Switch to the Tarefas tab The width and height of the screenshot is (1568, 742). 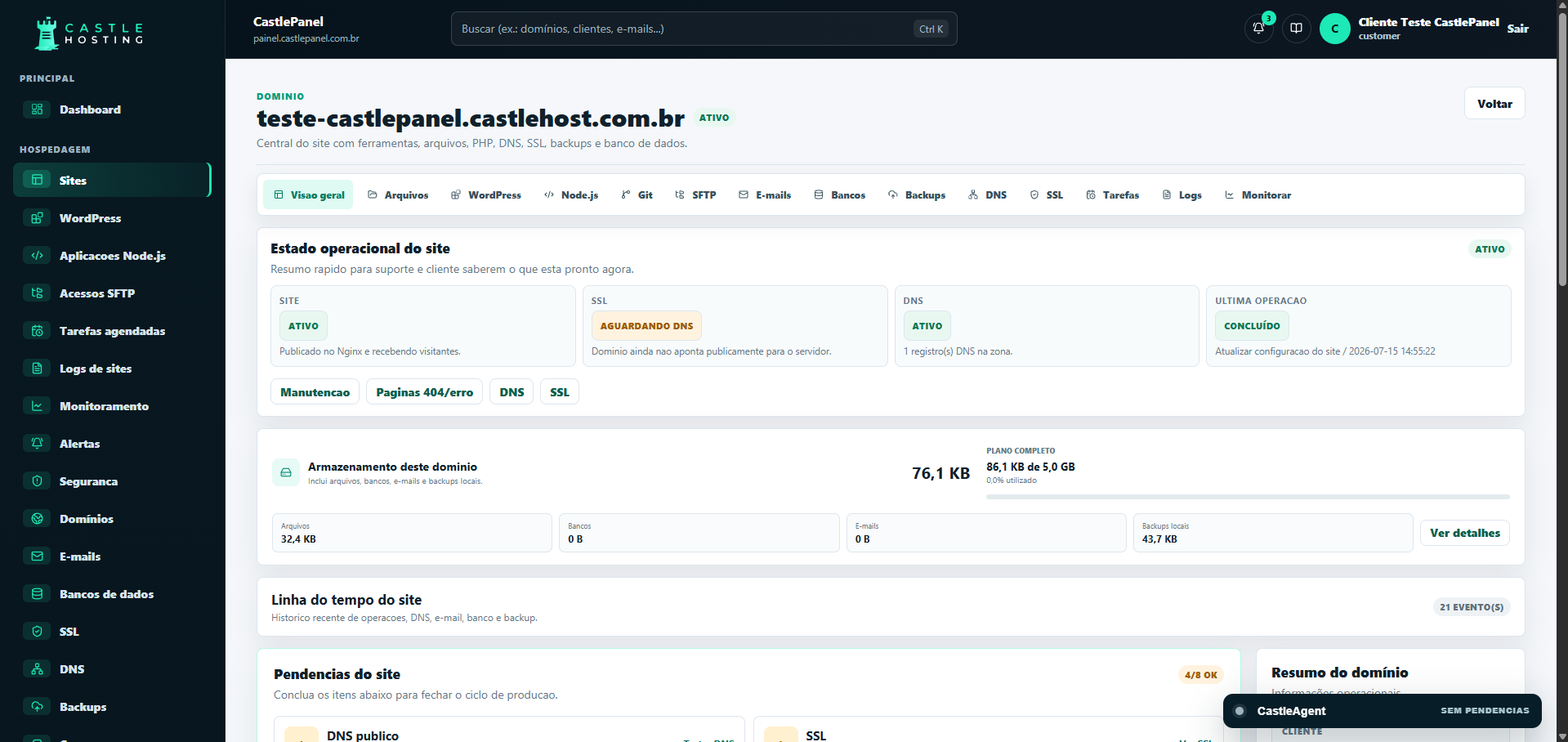click(x=1112, y=194)
